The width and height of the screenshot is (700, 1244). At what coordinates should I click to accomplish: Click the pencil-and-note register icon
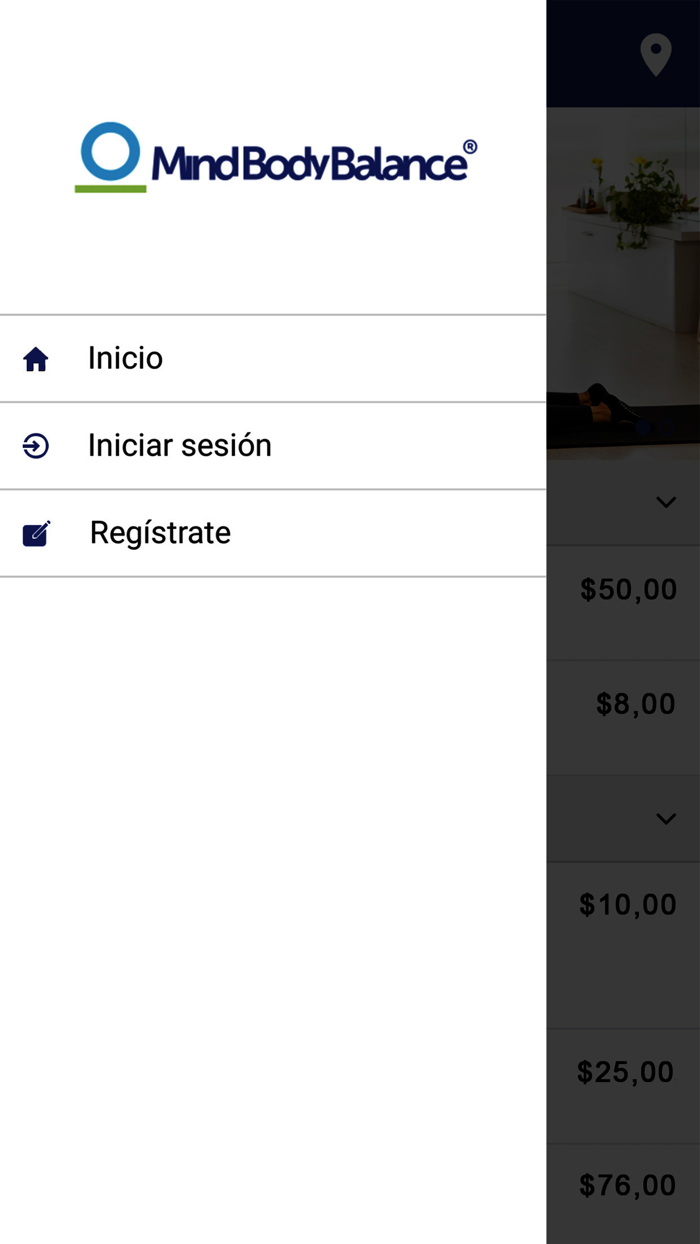click(36, 533)
